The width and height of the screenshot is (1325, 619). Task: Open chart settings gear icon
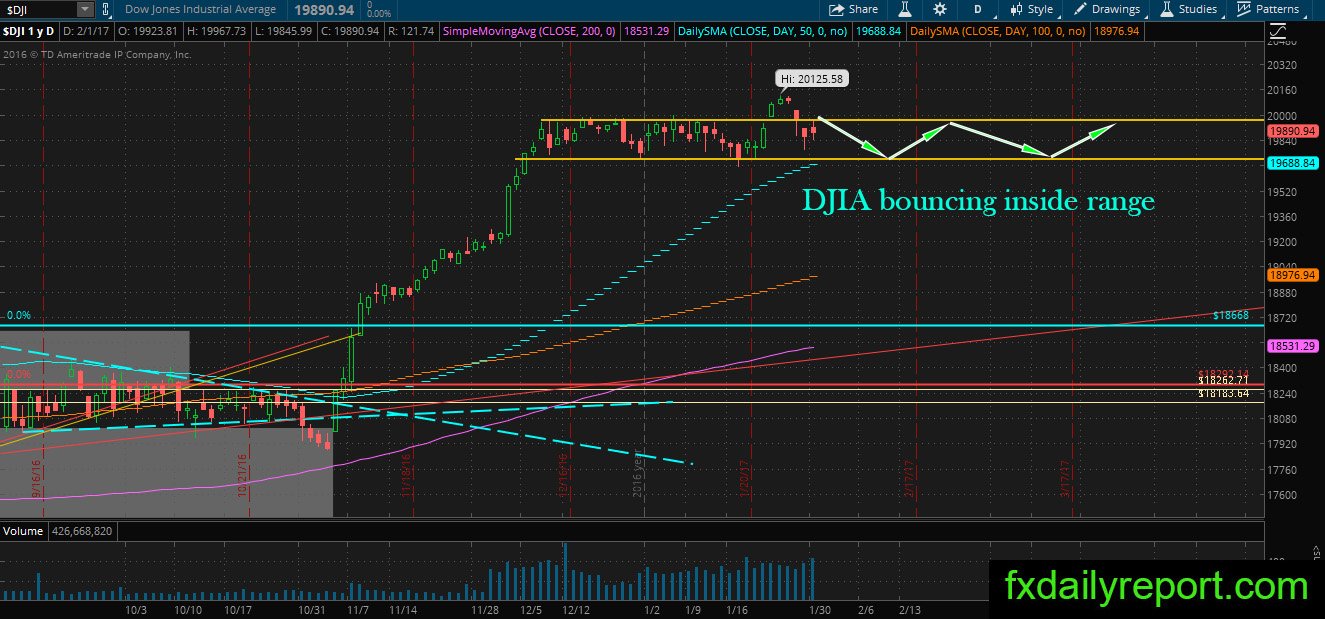(940, 9)
